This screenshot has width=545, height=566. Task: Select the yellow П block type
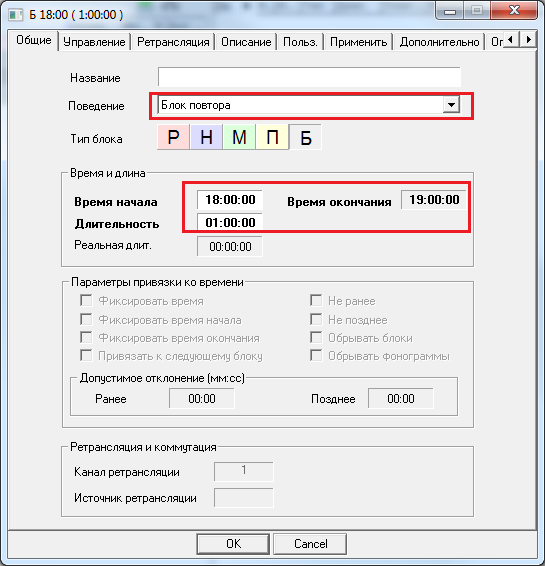coord(272,137)
